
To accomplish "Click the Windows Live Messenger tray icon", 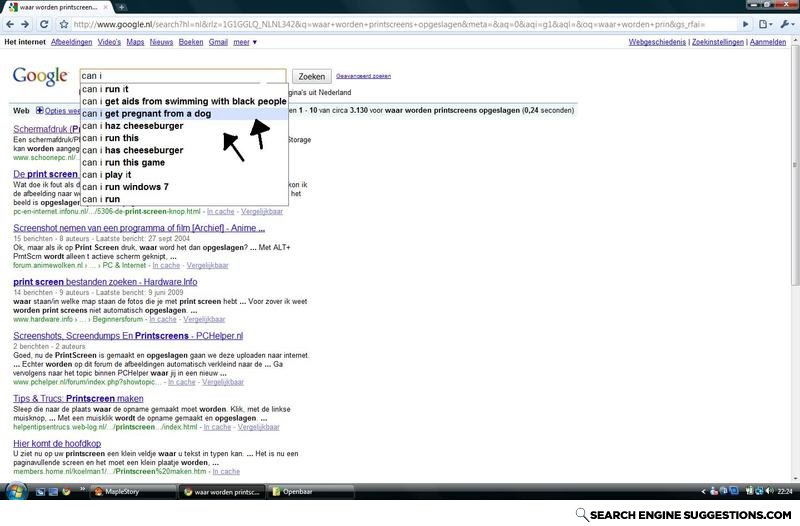I will [714, 491].
